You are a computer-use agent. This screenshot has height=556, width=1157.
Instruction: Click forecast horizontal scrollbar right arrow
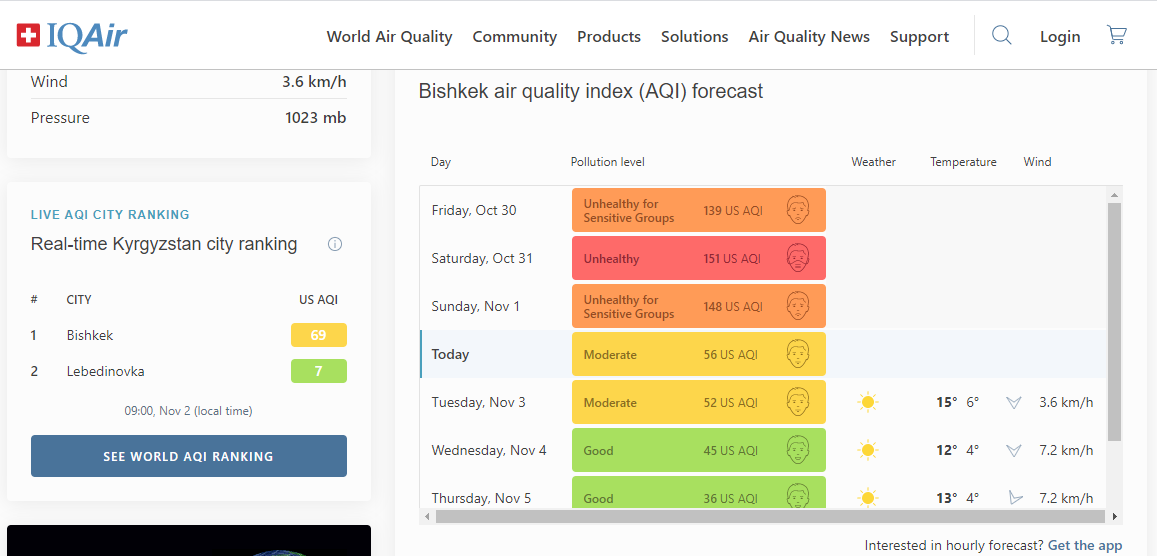click(x=1115, y=517)
